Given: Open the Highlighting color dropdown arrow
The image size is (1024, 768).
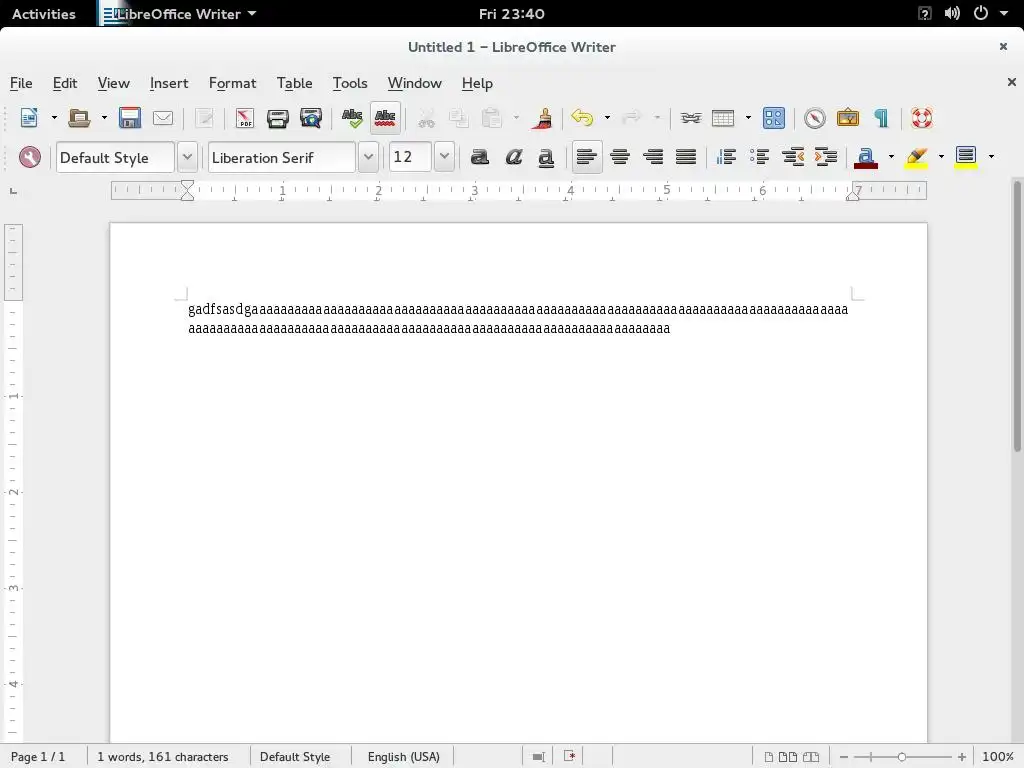Looking at the screenshot, I should click(x=941, y=157).
